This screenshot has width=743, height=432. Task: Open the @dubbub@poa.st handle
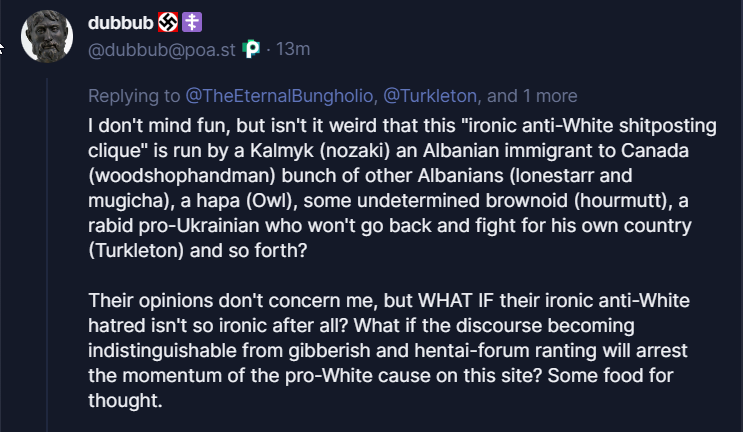pyautogui.click(x=162, y=49)
